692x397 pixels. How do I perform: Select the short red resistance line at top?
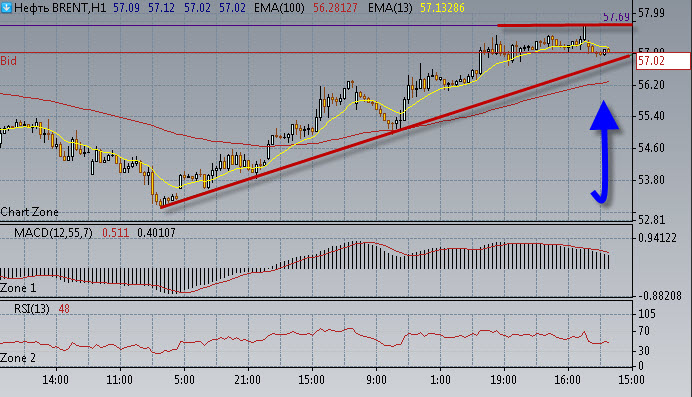click(x=565, y=25)
